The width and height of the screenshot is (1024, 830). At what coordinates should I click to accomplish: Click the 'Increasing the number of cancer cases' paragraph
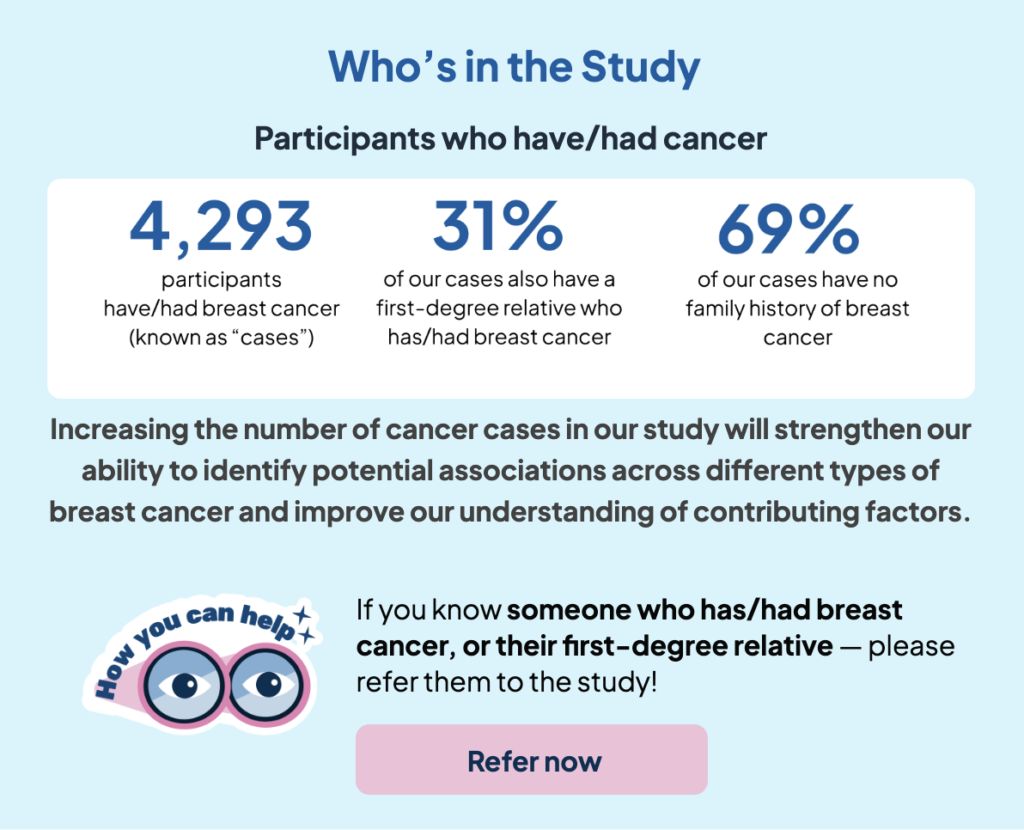tap(510, 471)
